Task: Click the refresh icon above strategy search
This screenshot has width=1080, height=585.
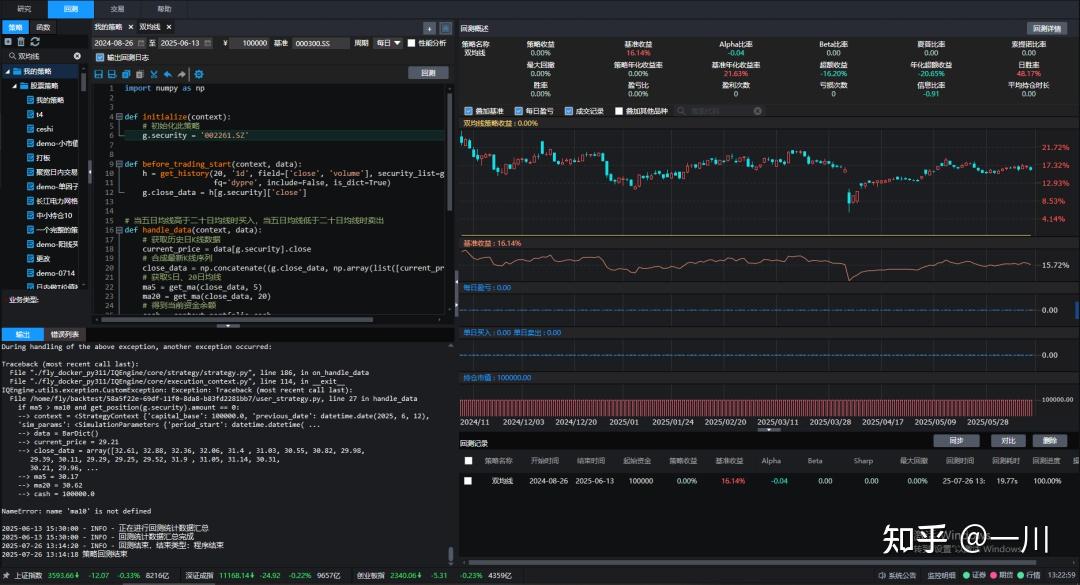Action: point(35,42)
